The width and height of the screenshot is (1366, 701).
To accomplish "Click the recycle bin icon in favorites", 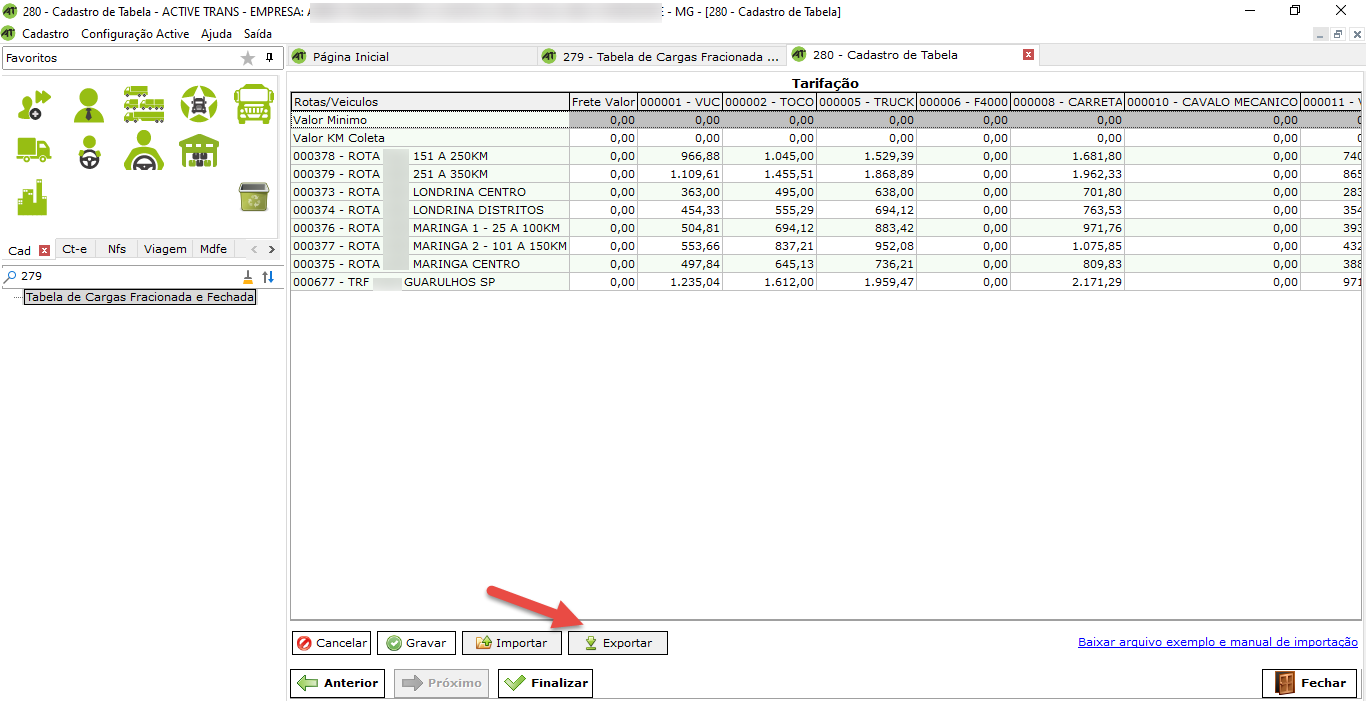I will pyautogui.click(x=253, y=197).
